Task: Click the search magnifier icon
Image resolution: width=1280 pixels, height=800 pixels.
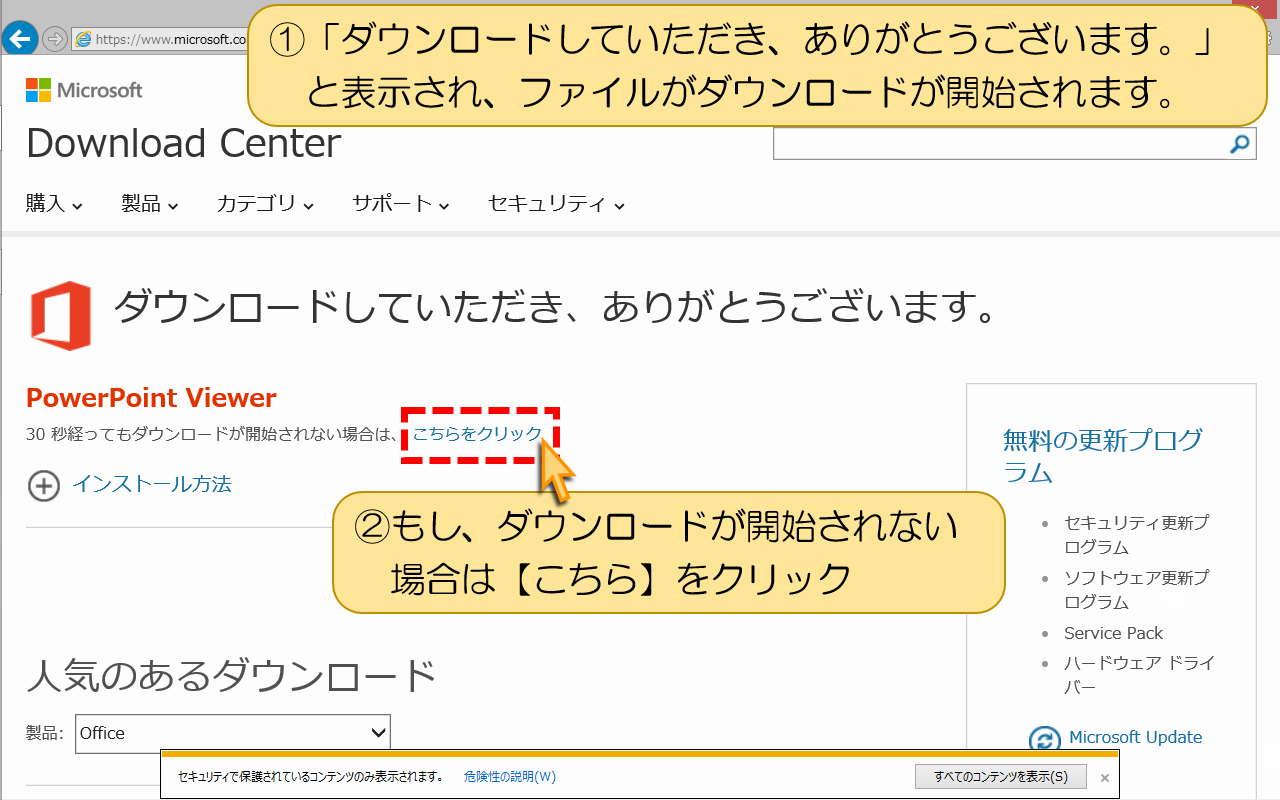Action: coord(1240,144)
